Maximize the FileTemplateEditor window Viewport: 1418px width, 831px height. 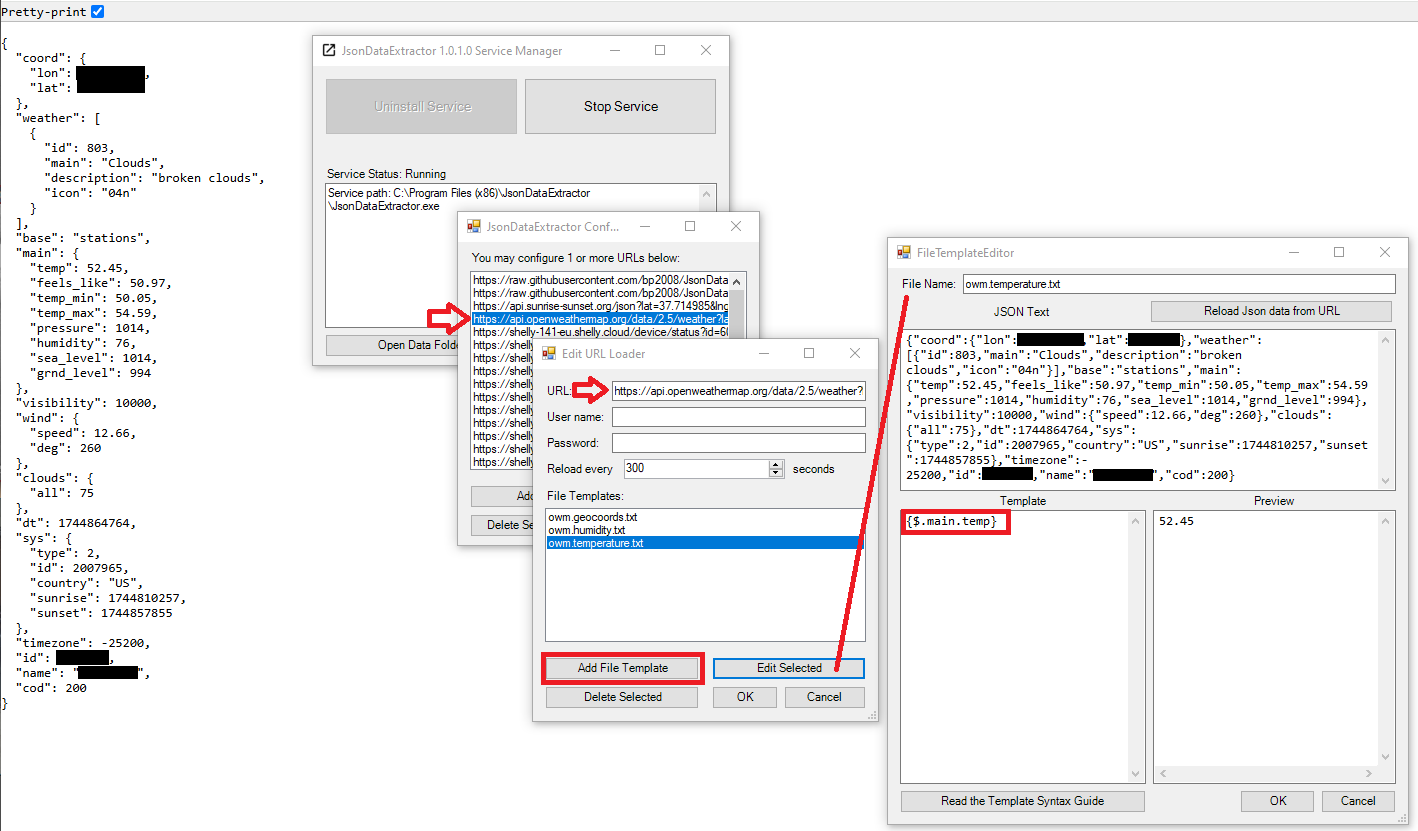click(x=1339, y=253)
